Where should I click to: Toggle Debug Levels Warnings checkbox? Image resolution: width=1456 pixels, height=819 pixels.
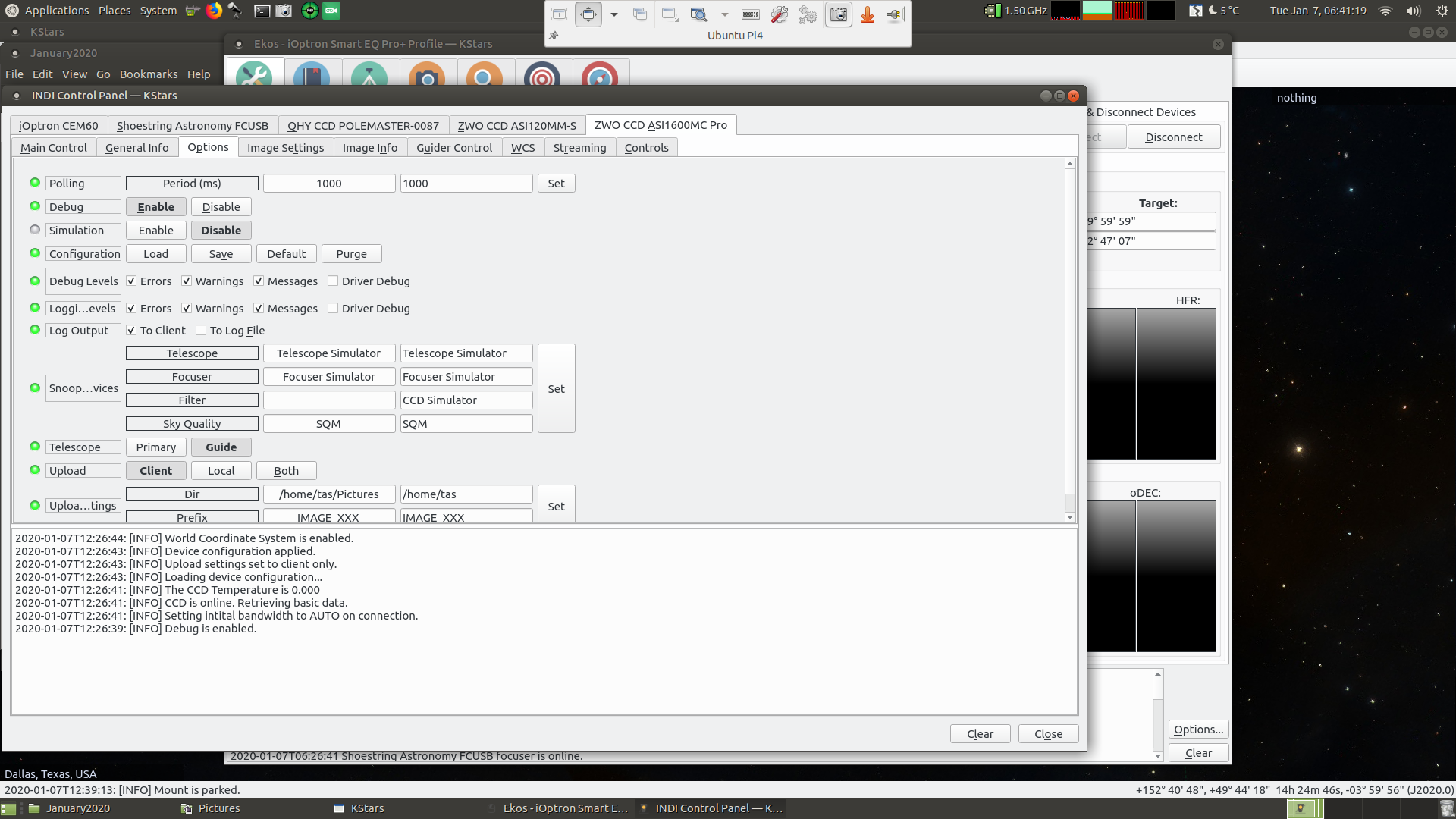point(187,281)
